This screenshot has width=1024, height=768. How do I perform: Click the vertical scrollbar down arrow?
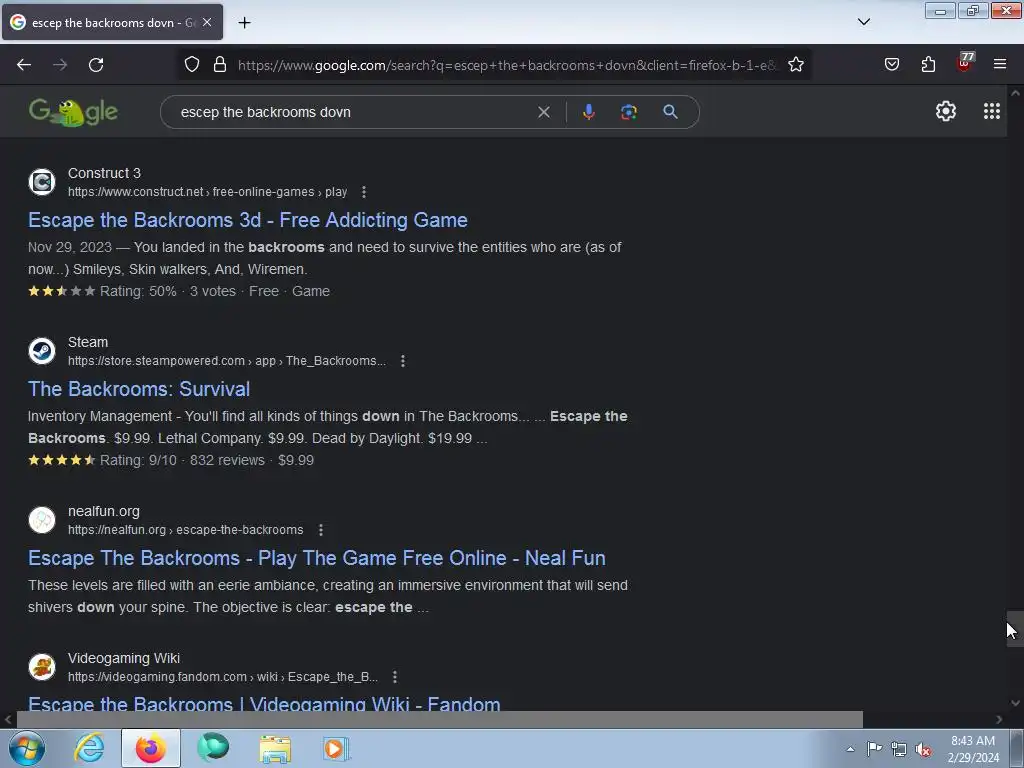pos(1015,703)
